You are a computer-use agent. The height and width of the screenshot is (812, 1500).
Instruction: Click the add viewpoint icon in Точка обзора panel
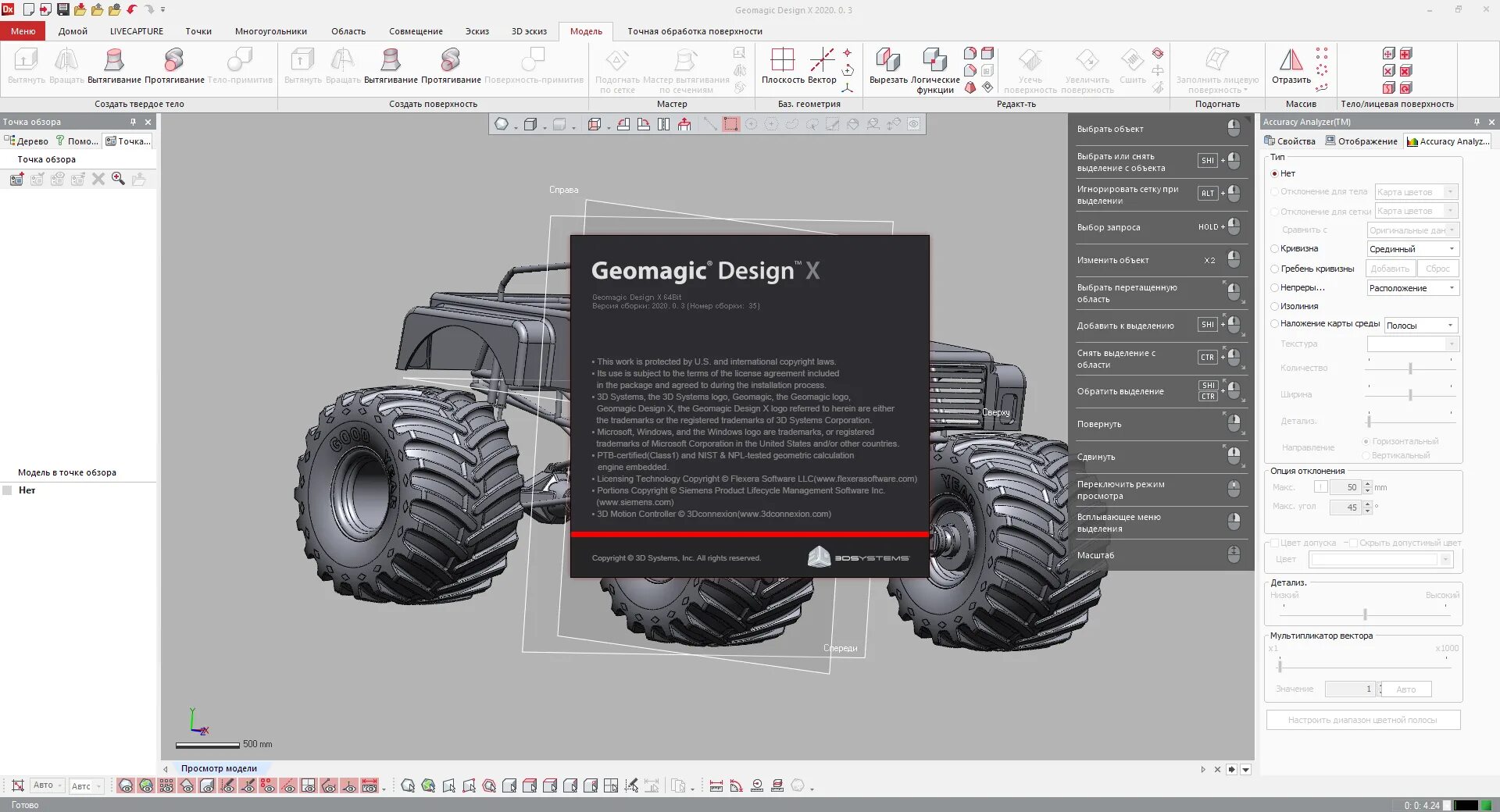[16, 180]
